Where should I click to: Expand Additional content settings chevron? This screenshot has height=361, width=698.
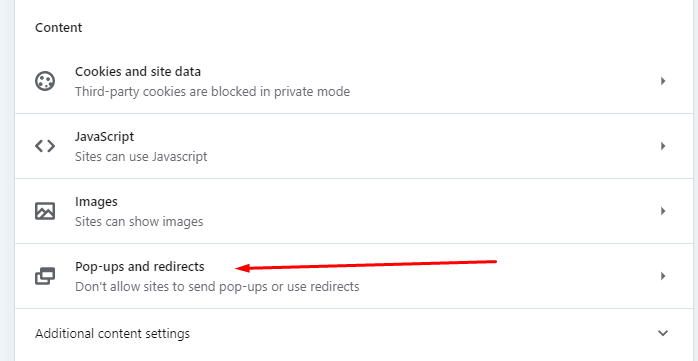click(663, 333)
